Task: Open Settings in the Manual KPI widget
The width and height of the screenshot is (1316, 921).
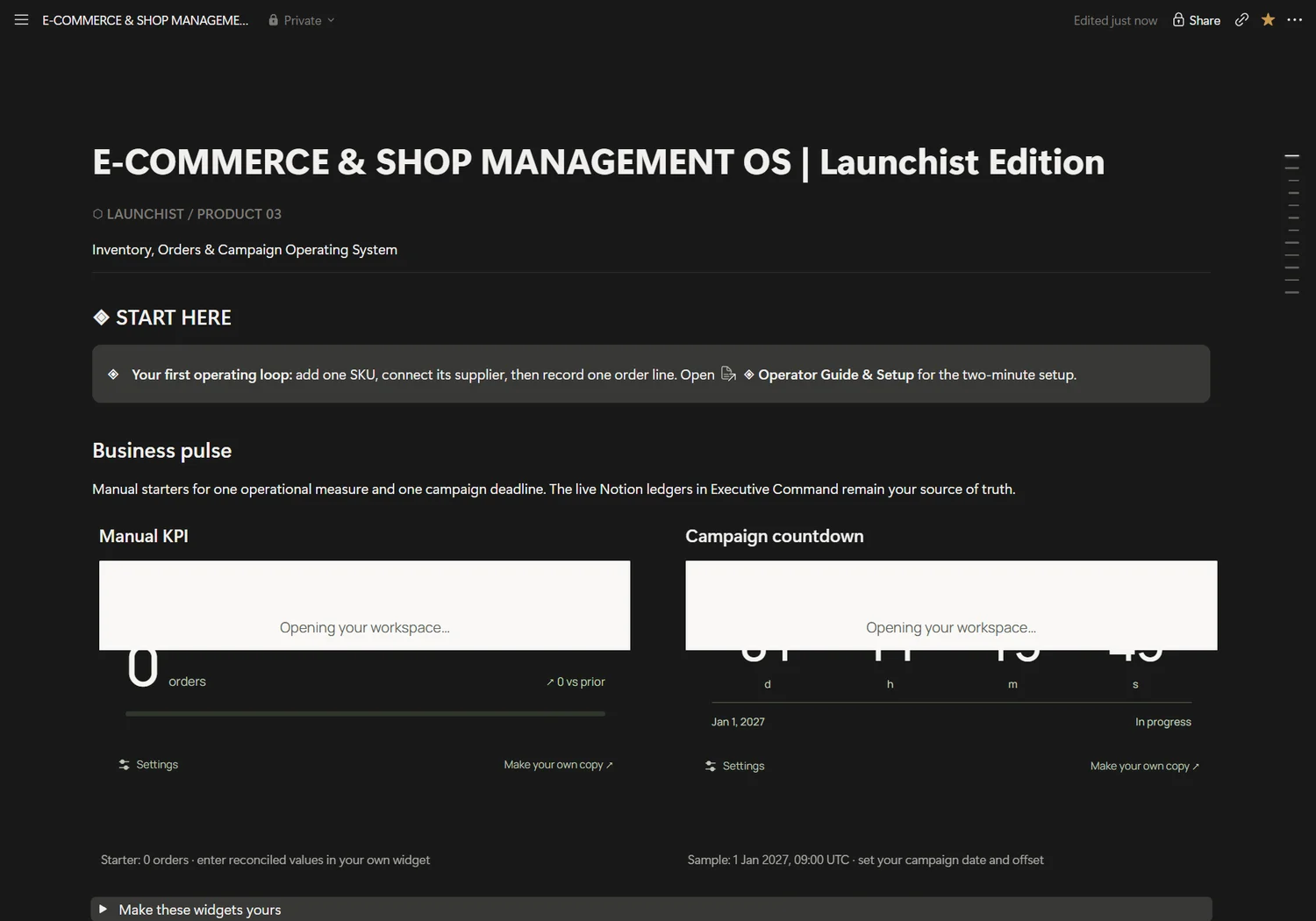Action: click(x=148, y=765)
